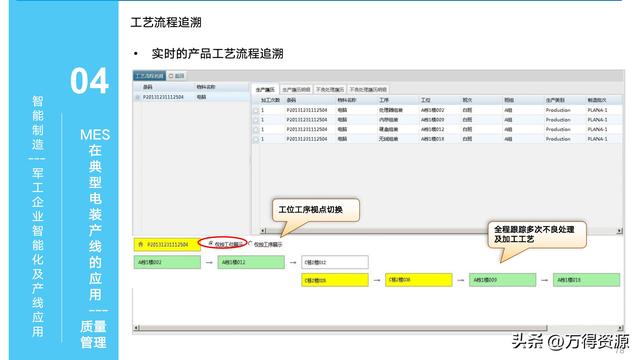Viewport: 640px width, 360px height.
Task: Click the flow diagram's horizontal scrollbar thumb
Action: coord(343,328)
